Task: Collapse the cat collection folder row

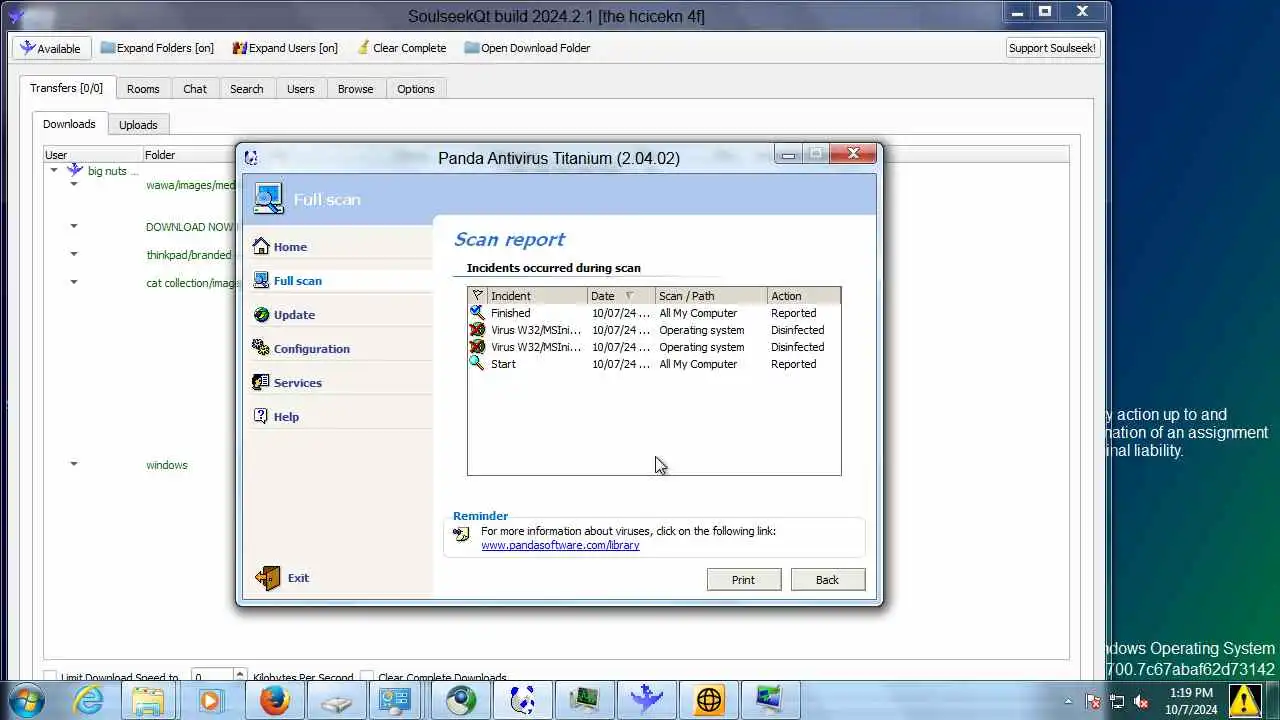Action: click(x=74, y=283)
